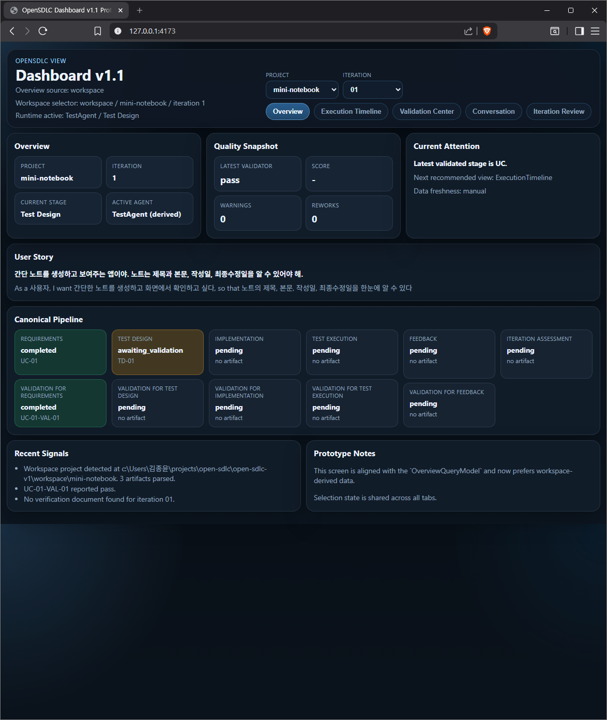
Task: Click 'Latest validated stage is UC.' text
Action: pos(460,163)
